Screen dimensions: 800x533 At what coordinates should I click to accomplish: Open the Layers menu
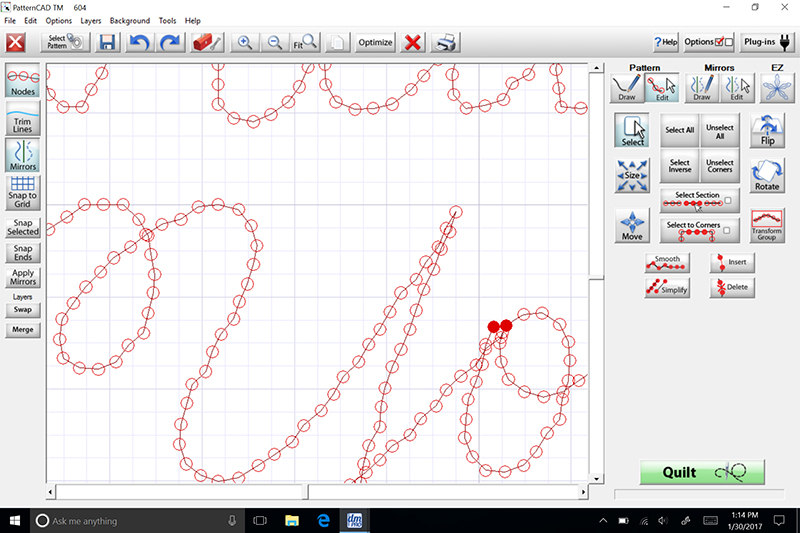91,20
